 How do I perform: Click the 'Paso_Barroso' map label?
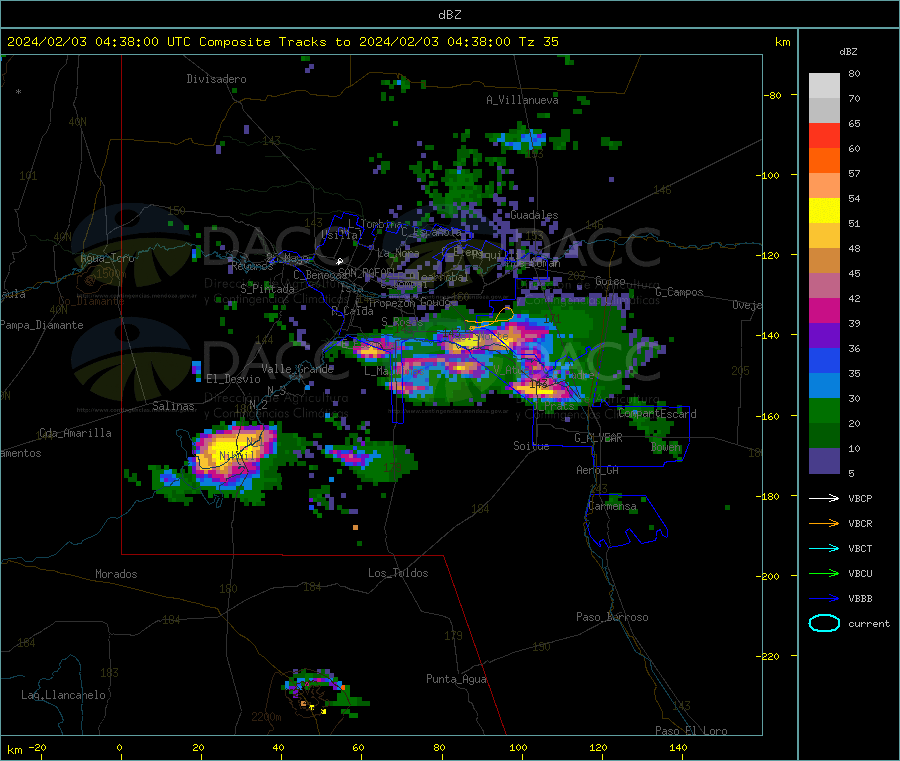tap(612, 617)
